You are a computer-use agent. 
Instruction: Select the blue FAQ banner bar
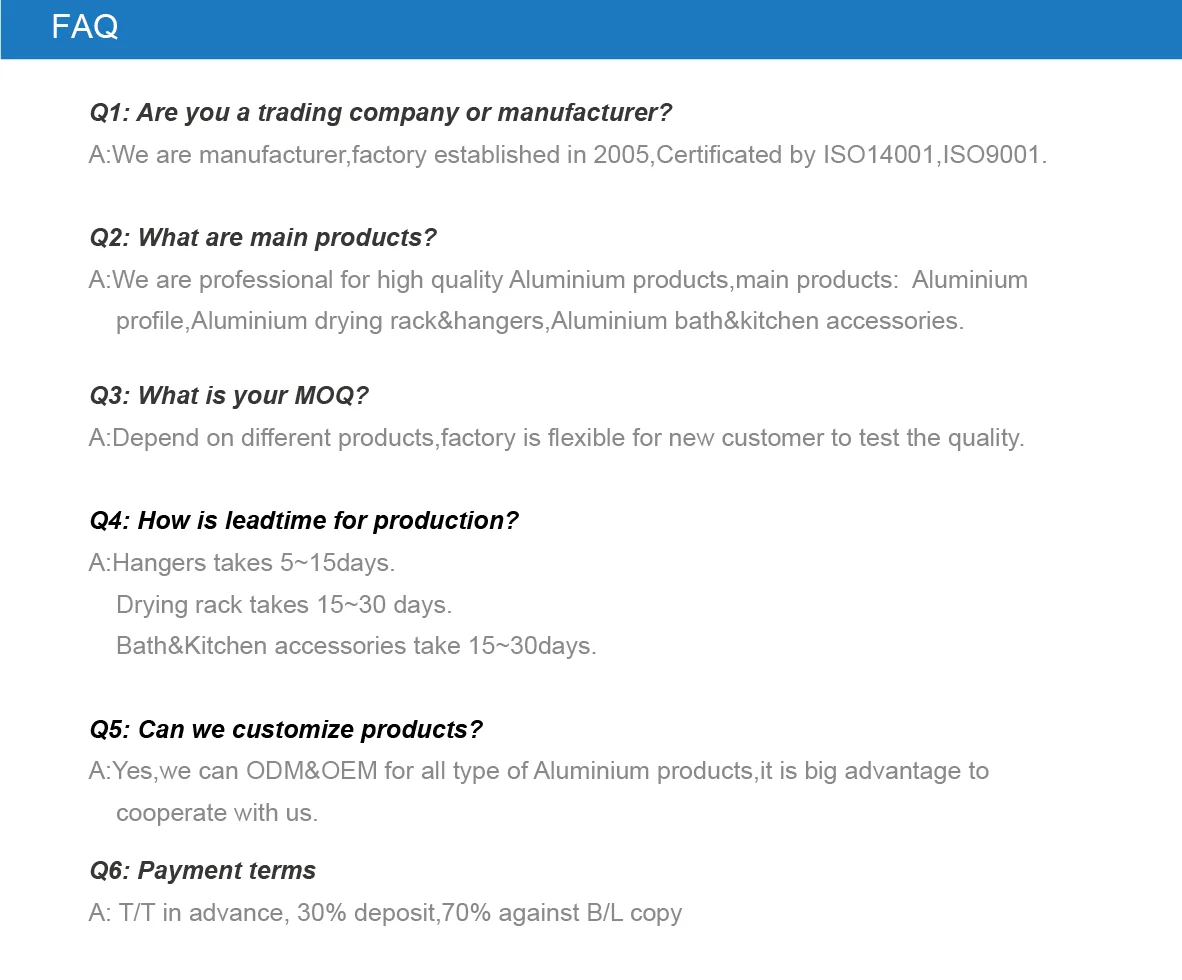(591, 29)
